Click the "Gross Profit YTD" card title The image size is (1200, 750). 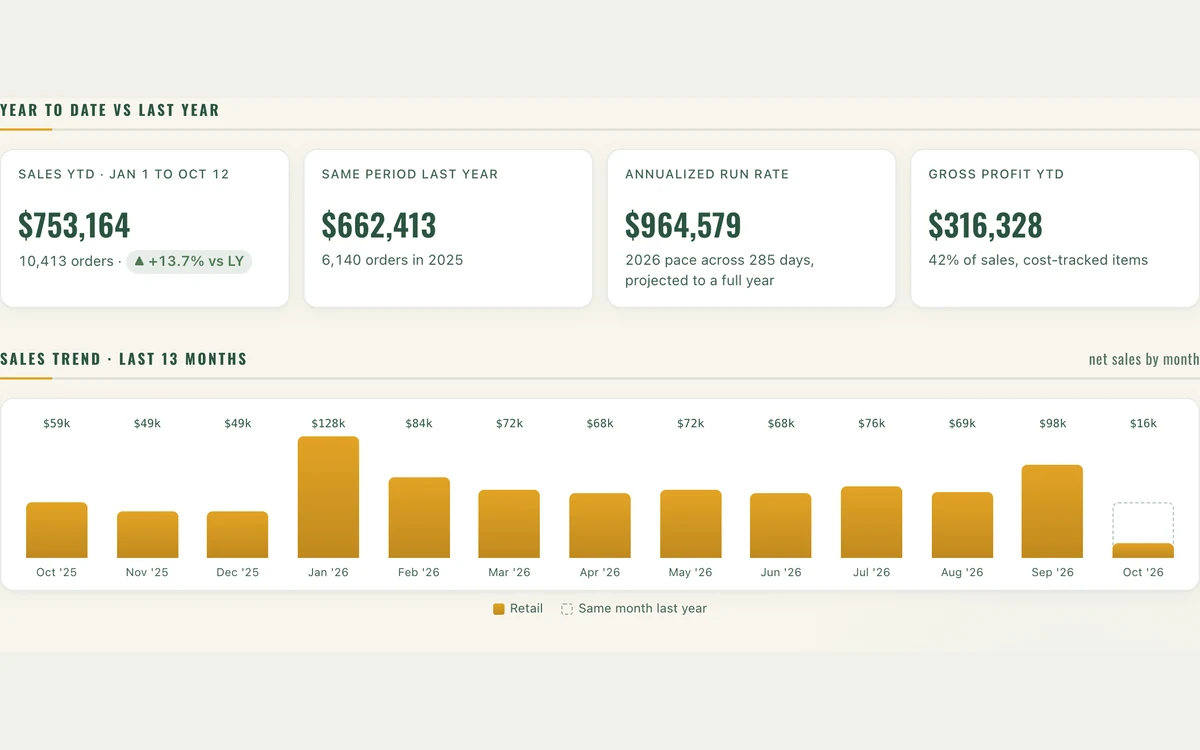[996, 174]
